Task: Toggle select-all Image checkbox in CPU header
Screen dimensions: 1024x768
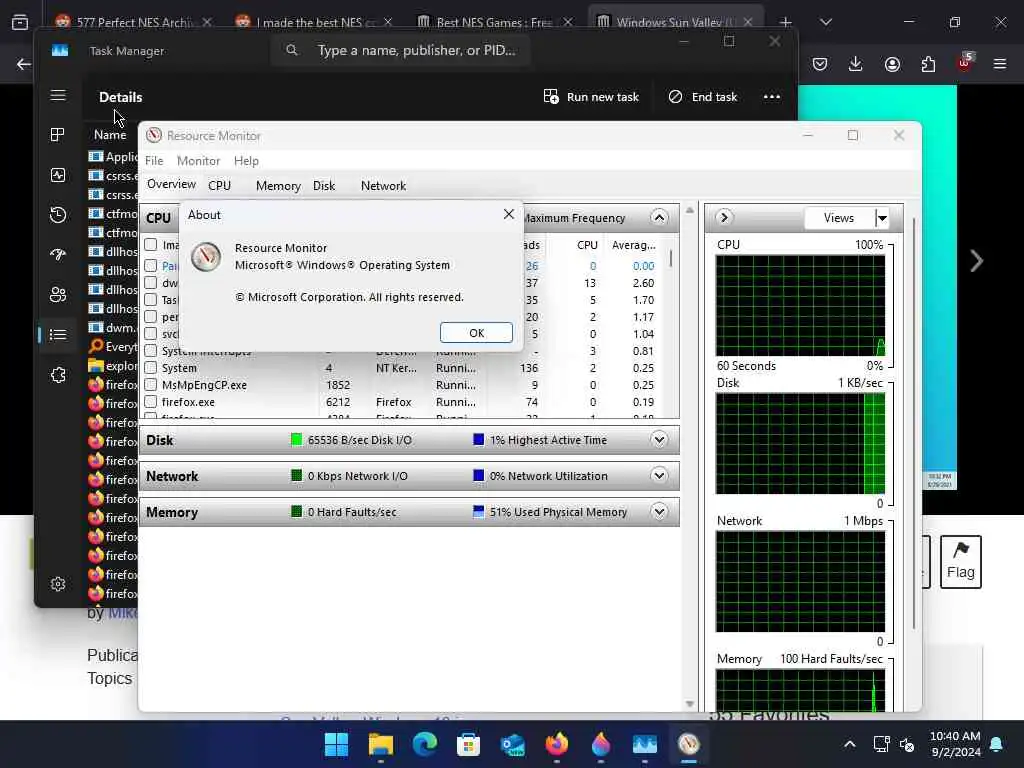Action: (151, 244)
